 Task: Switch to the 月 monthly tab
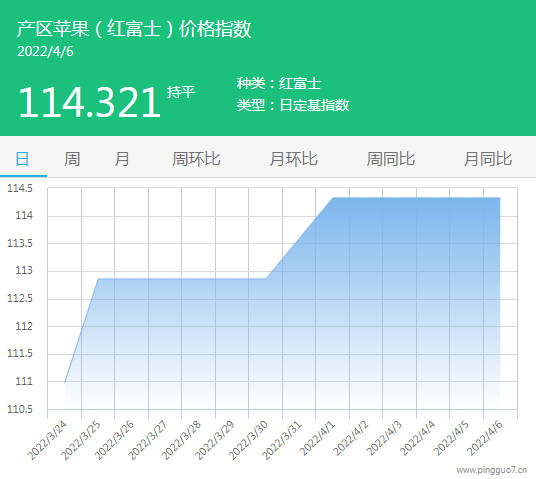(x=122, y=159)
